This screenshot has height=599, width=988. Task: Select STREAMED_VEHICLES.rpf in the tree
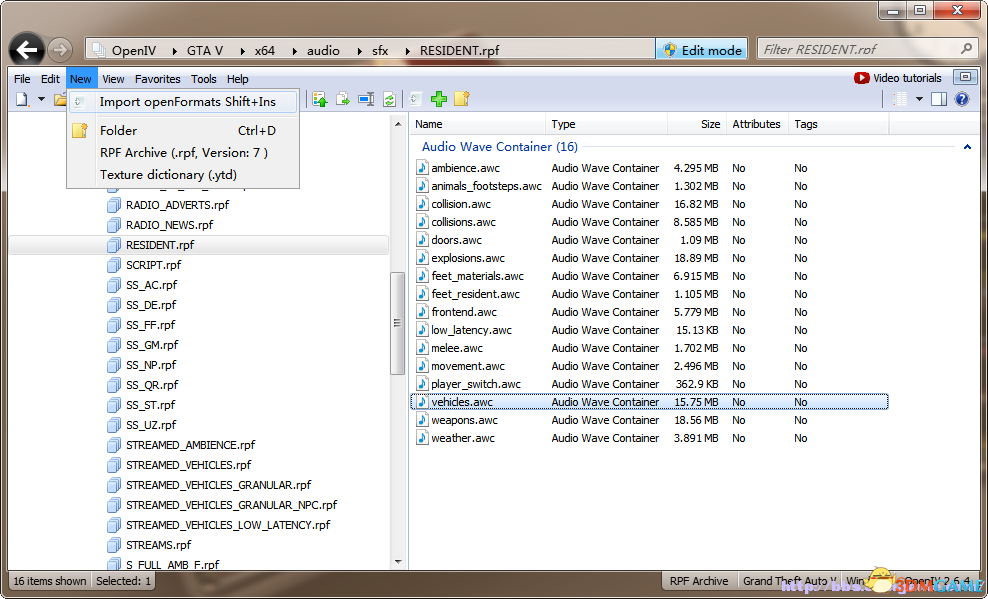[188, 465]
